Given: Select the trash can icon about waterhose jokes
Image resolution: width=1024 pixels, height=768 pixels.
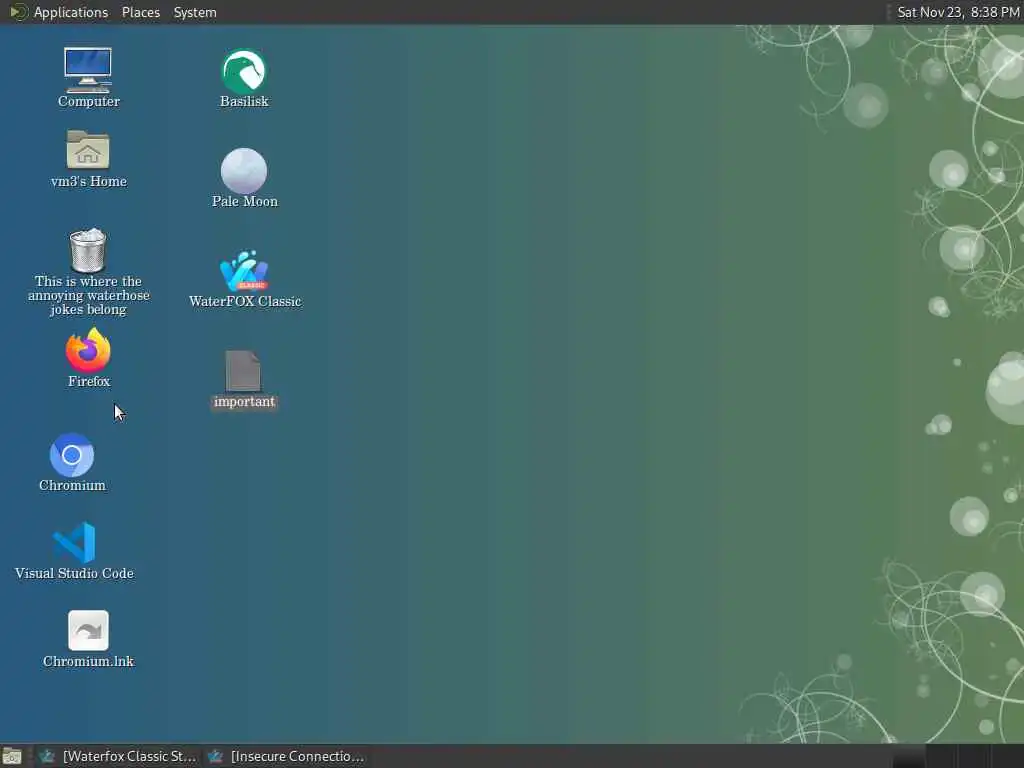Looking at the screenshot, I should (x=88, y=251).
